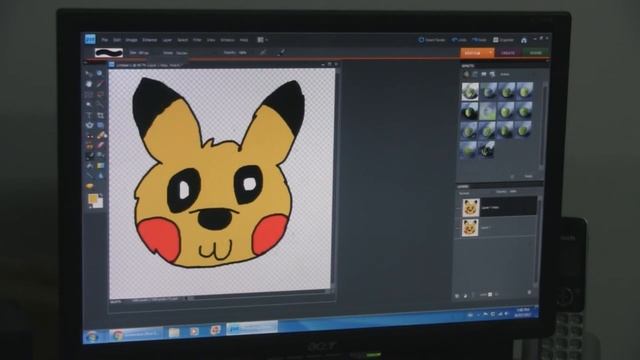Select the Zoom tool in toolbox
This screenshot has width=640, height=360.
[100, 73]
